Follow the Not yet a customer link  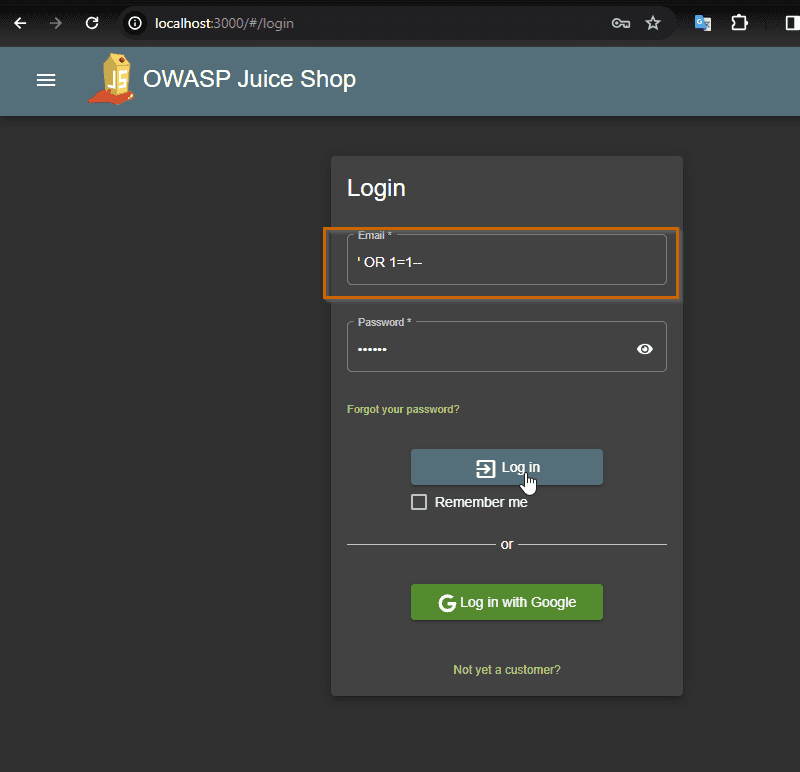(x=507, y=669)
